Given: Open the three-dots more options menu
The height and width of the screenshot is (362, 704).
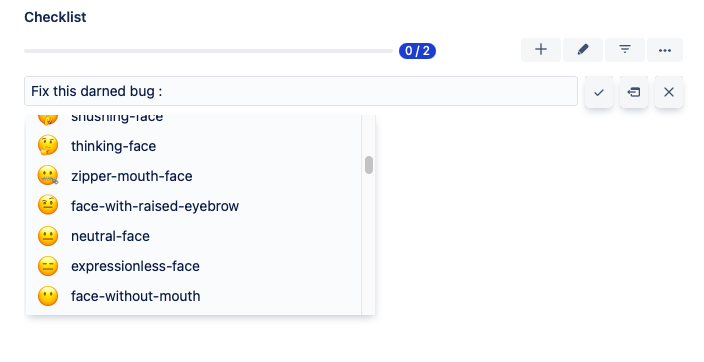Looking at the screenshot, I should click(x=665, y=50).
